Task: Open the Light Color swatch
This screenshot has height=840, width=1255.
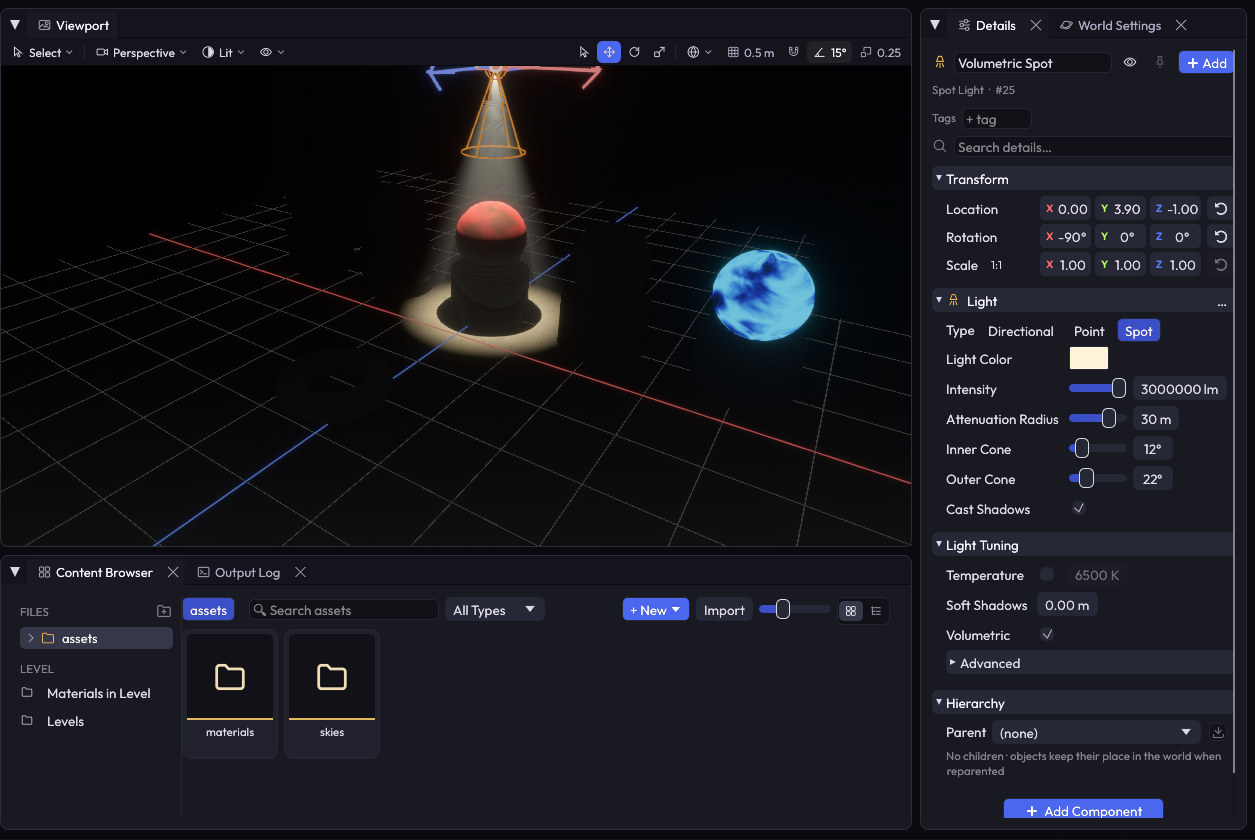Action: [1089, 359]
